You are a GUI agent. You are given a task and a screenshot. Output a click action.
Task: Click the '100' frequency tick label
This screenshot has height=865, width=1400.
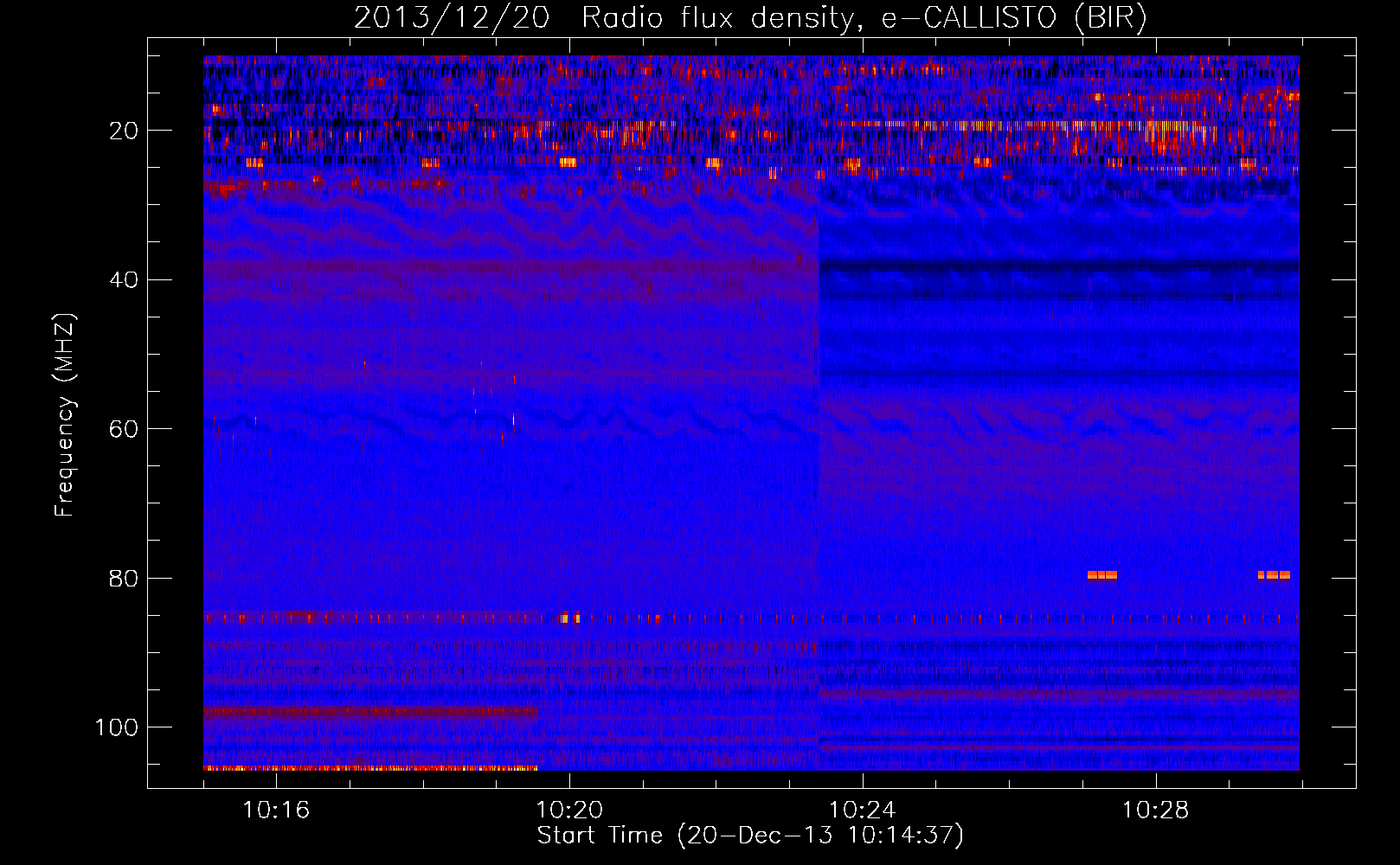(x=117, y=727)
